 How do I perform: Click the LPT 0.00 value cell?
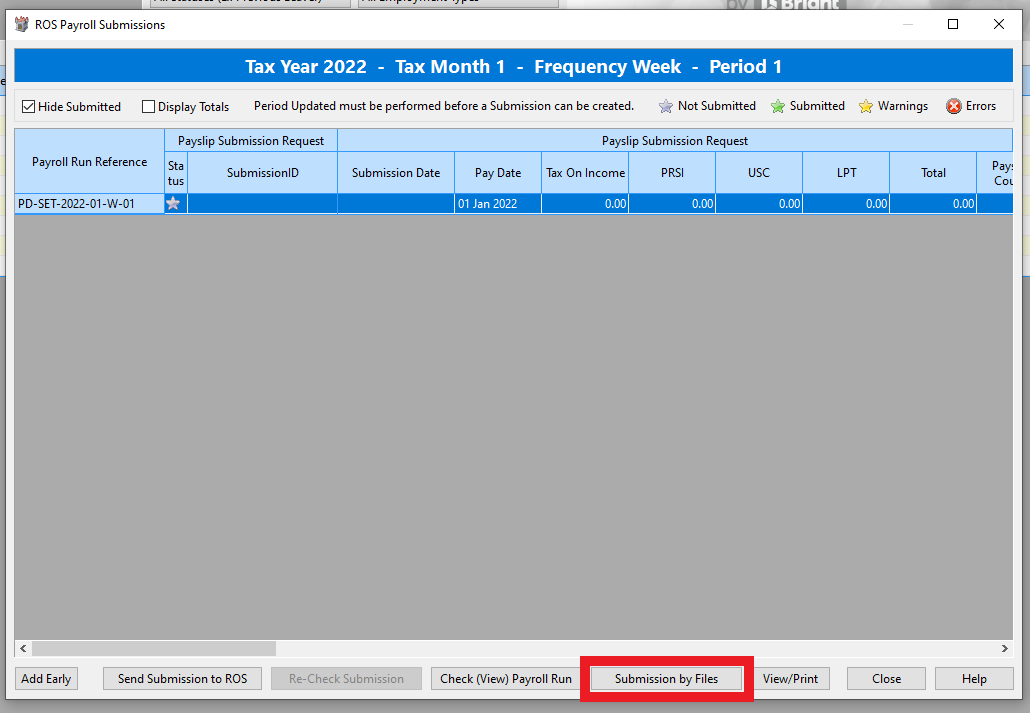coord(846,204)
